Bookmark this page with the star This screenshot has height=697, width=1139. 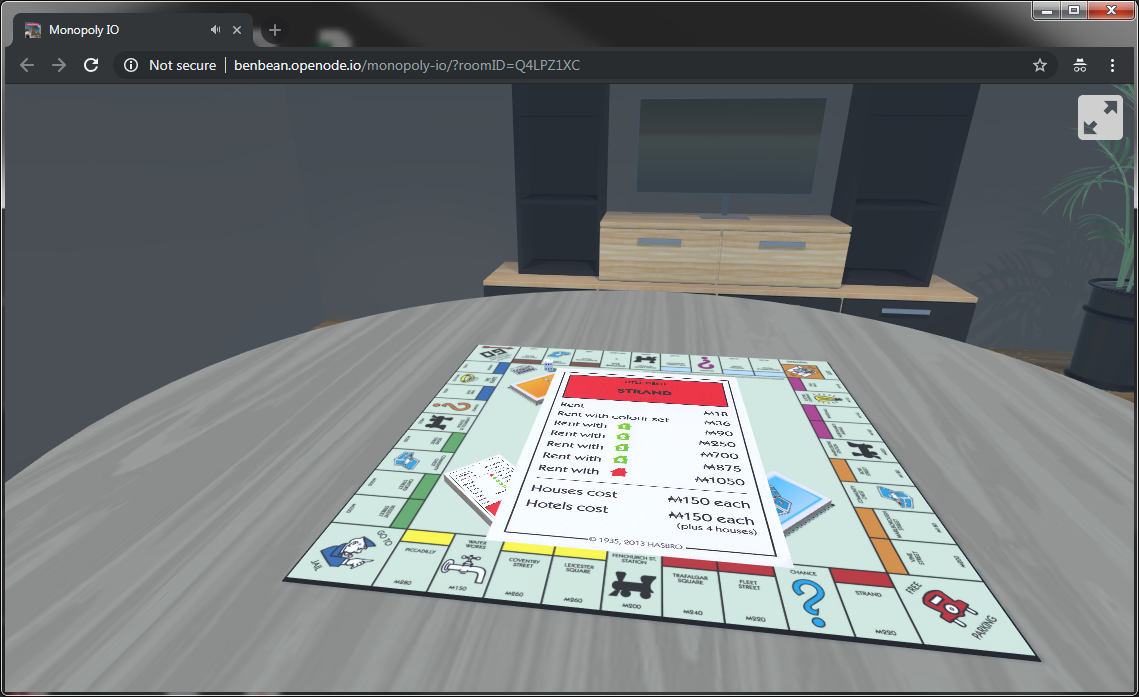pyautogui.click(x=1040, y=65)
